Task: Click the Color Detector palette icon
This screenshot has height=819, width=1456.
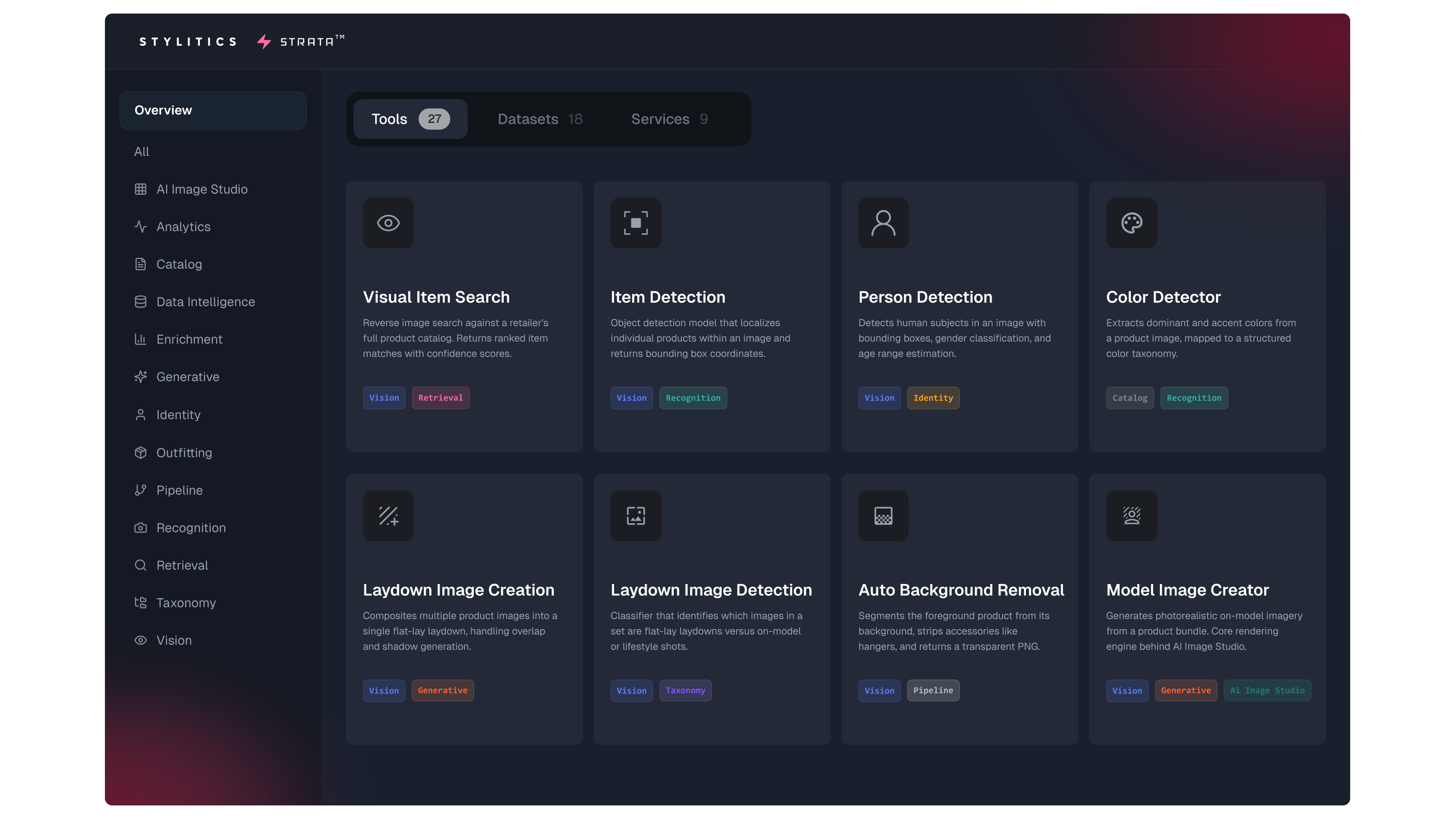Action: click(x=1131, y=222)
